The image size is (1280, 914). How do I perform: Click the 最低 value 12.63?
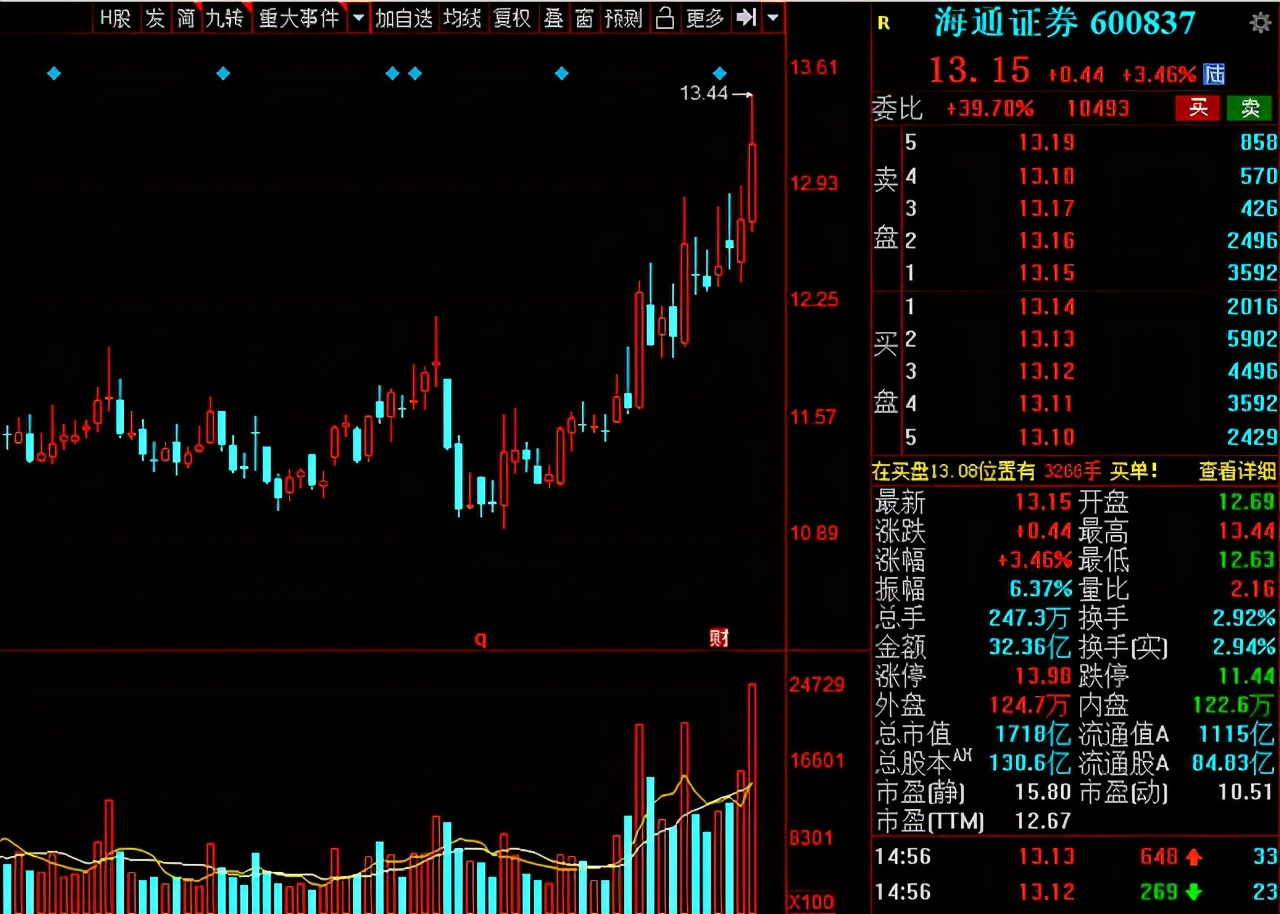pos(1245,560)
